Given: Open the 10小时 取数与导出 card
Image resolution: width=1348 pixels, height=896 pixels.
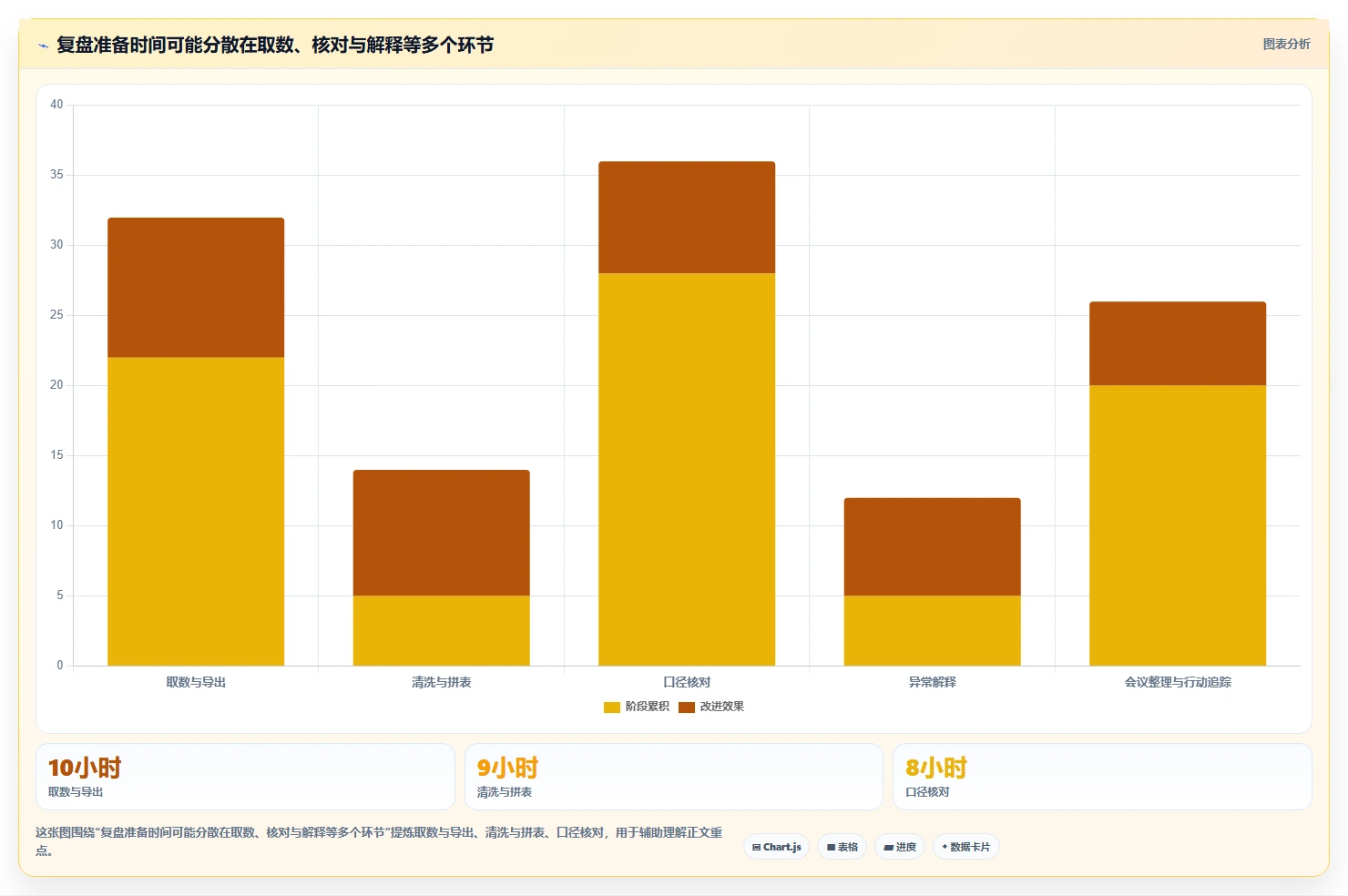Looking at the screenshot, I should (x=245, y=777).
